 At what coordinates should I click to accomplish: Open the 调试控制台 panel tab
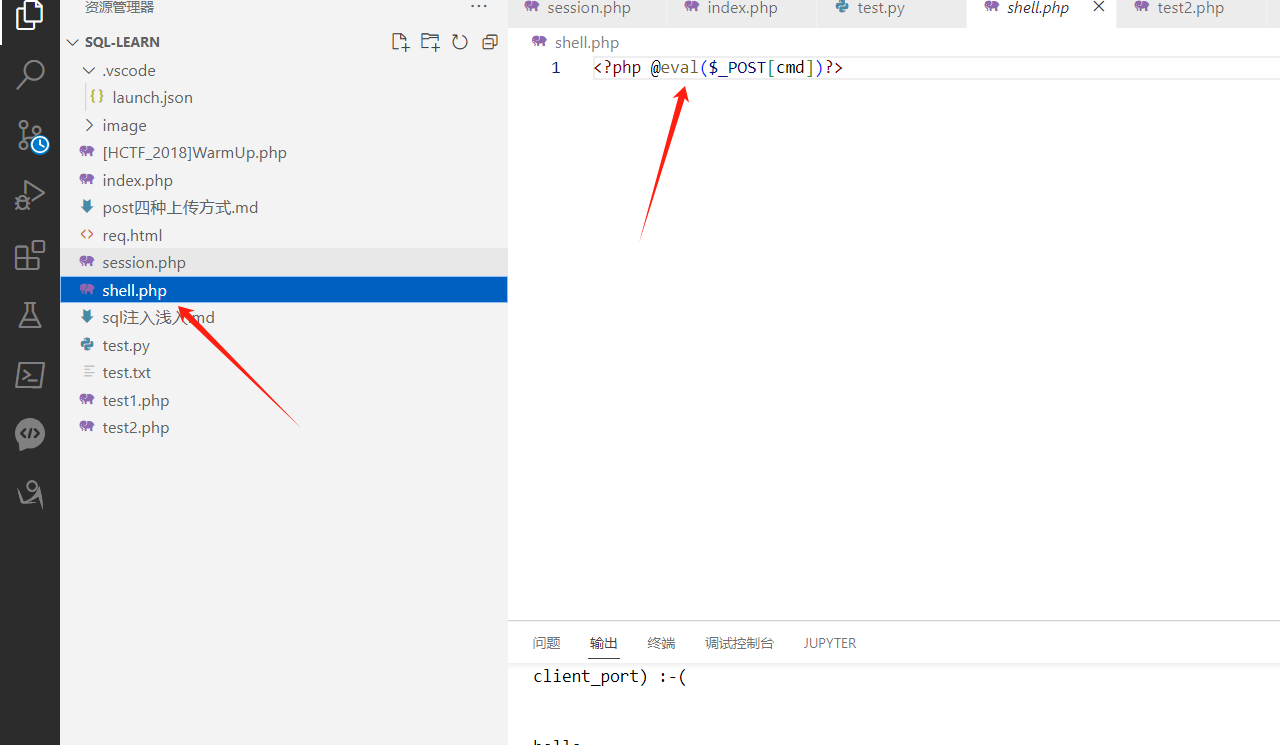tap(739, 643)
